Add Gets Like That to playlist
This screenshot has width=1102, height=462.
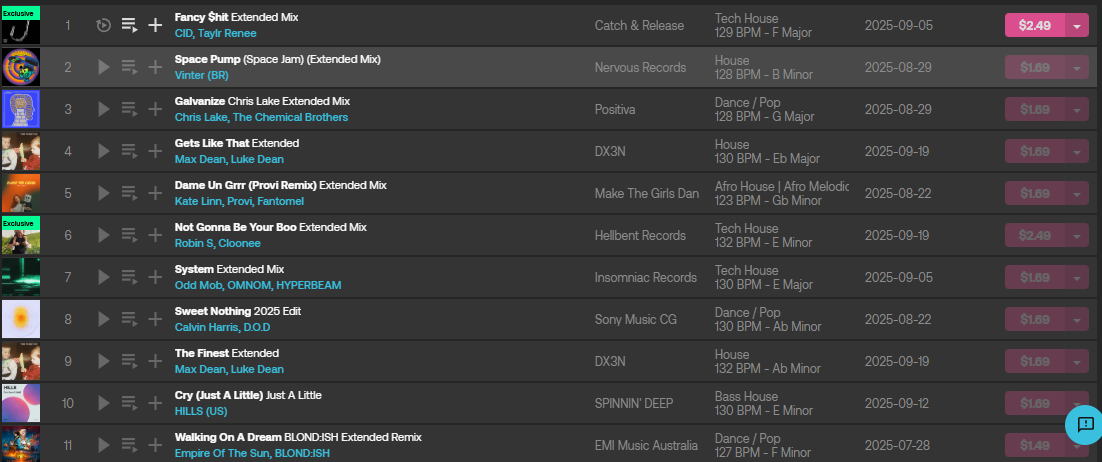point(155,151)
